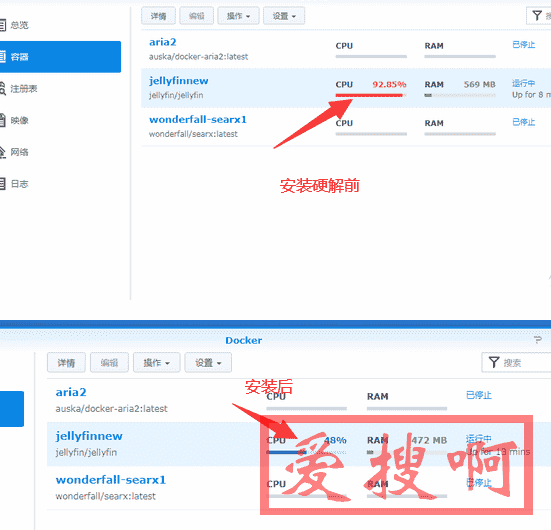Click 日志 list icon in upper sidebar

tap(3, 183)
